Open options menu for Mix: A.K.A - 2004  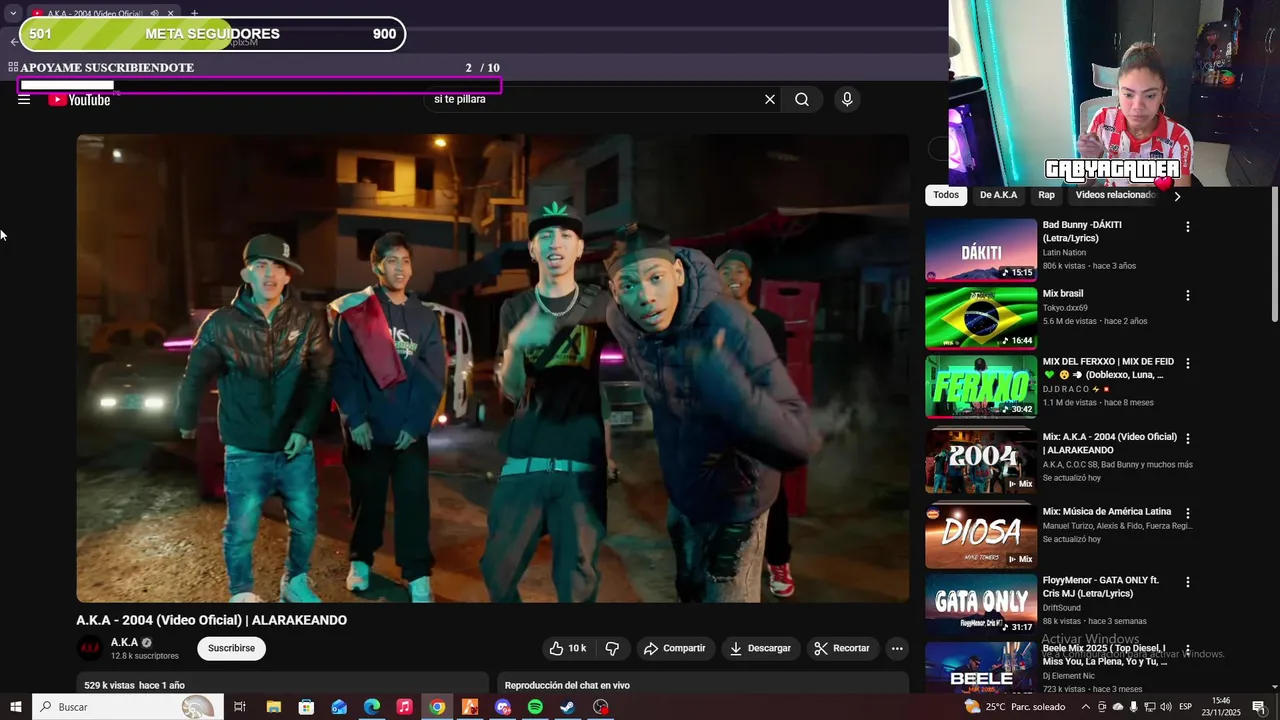tap(1188, 439)
